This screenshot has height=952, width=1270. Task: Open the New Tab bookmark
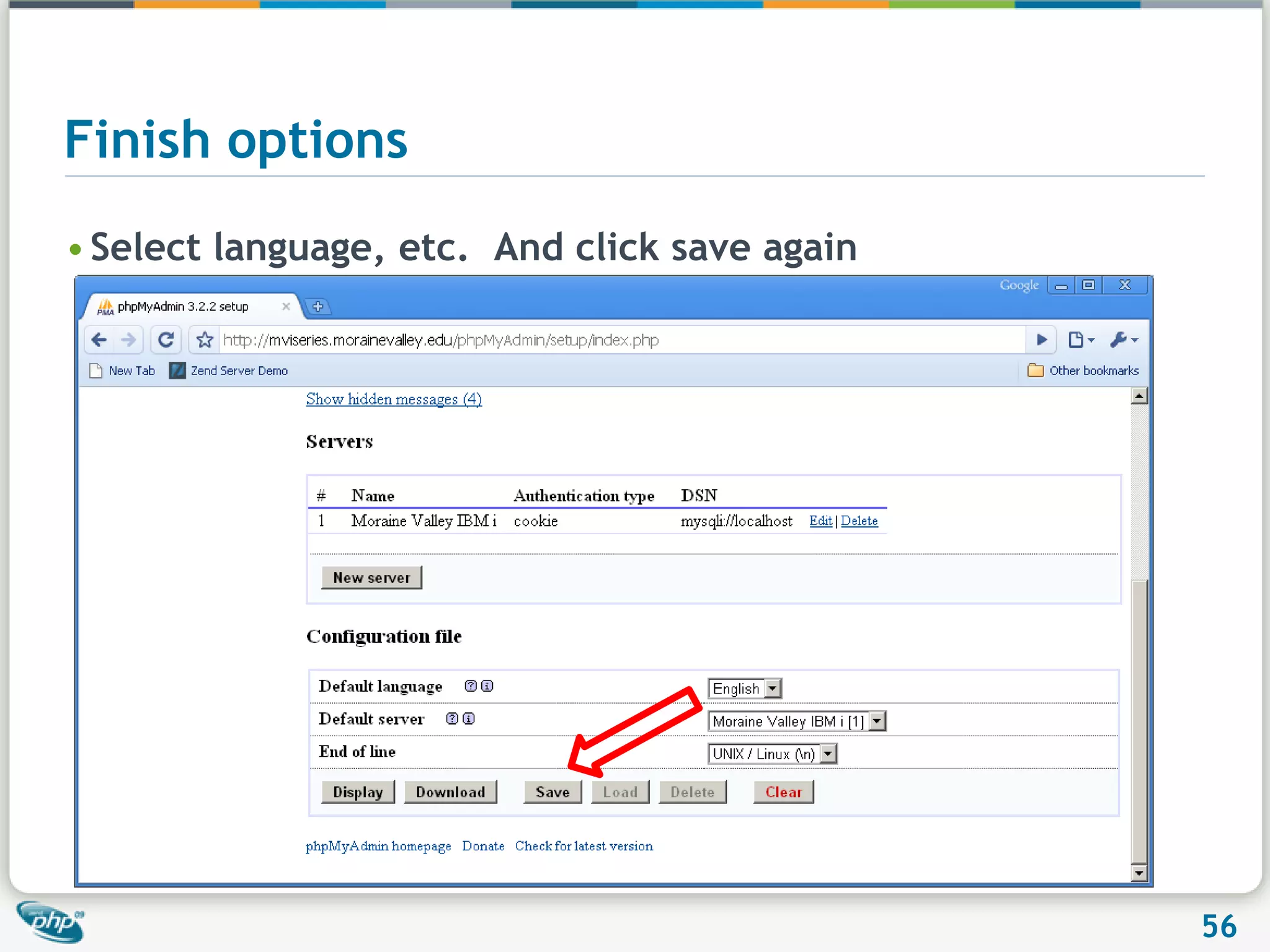tap(122, 371)
